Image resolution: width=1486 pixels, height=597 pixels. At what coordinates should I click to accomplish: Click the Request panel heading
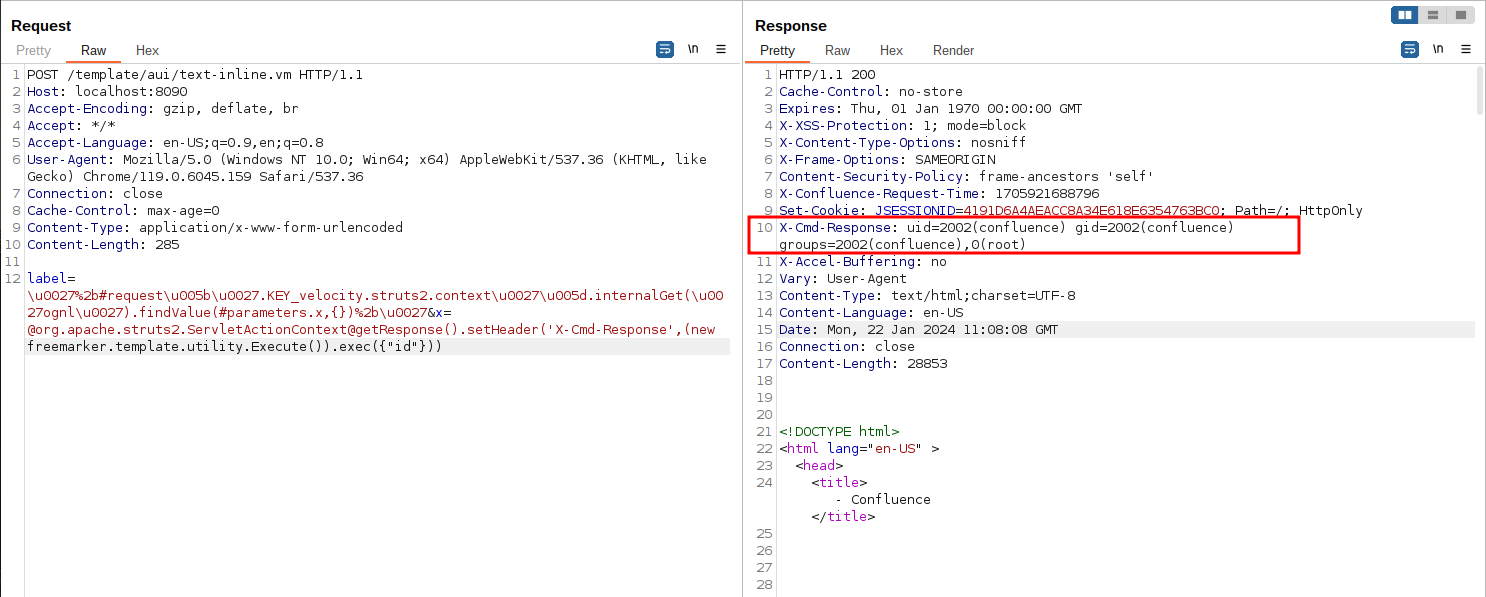(41, 26)
